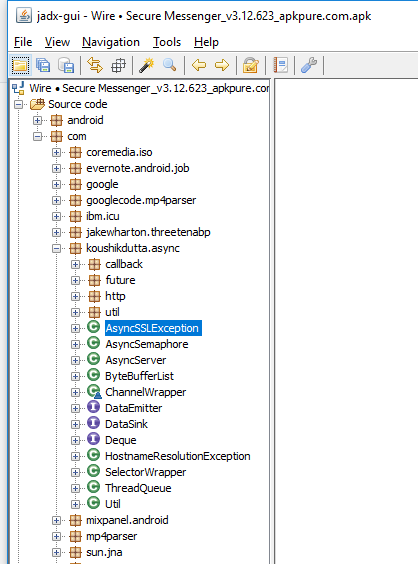Expand the sun.jna package
Viewport: 418px width, 564px height.
click(x=56, y=552)
